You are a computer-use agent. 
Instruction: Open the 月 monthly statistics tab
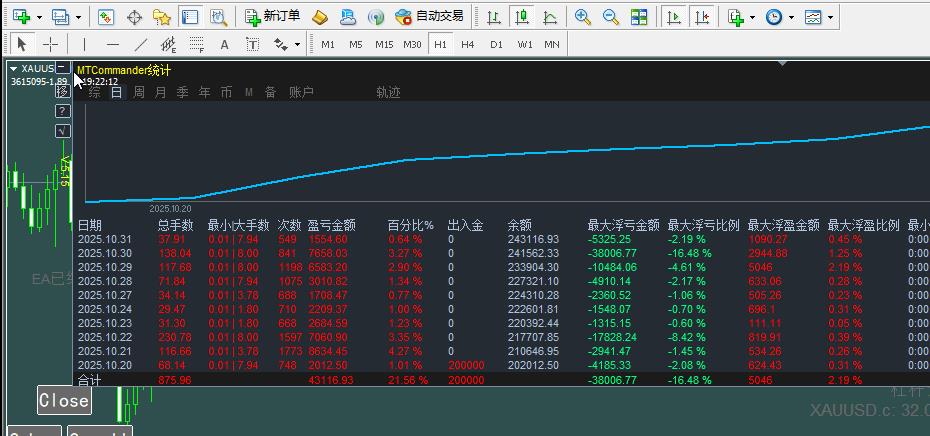pos(160,93)
